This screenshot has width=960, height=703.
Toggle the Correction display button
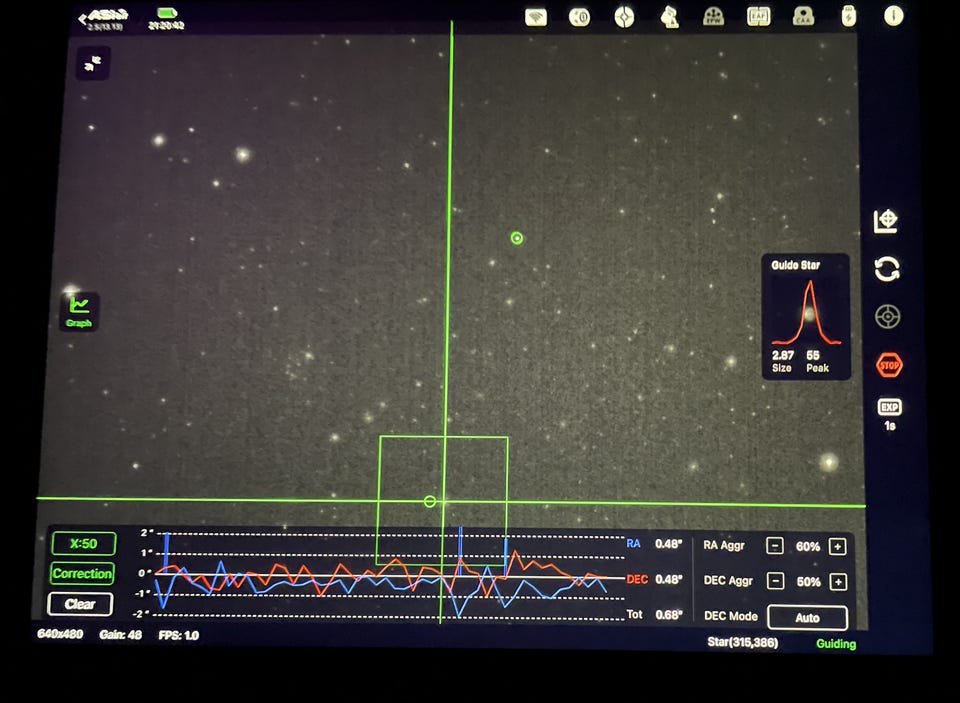82,574
